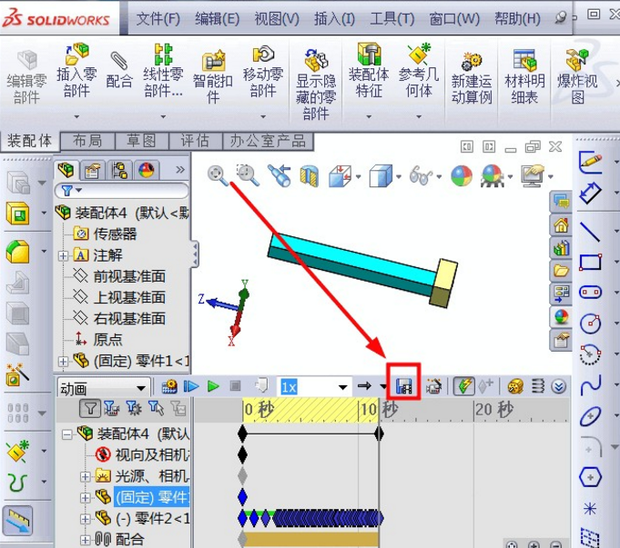The width and height of the screenshot is (620, 548).
Task: Open Bill of Materials (材料明细表) tool
Action: tap(524, 77)
